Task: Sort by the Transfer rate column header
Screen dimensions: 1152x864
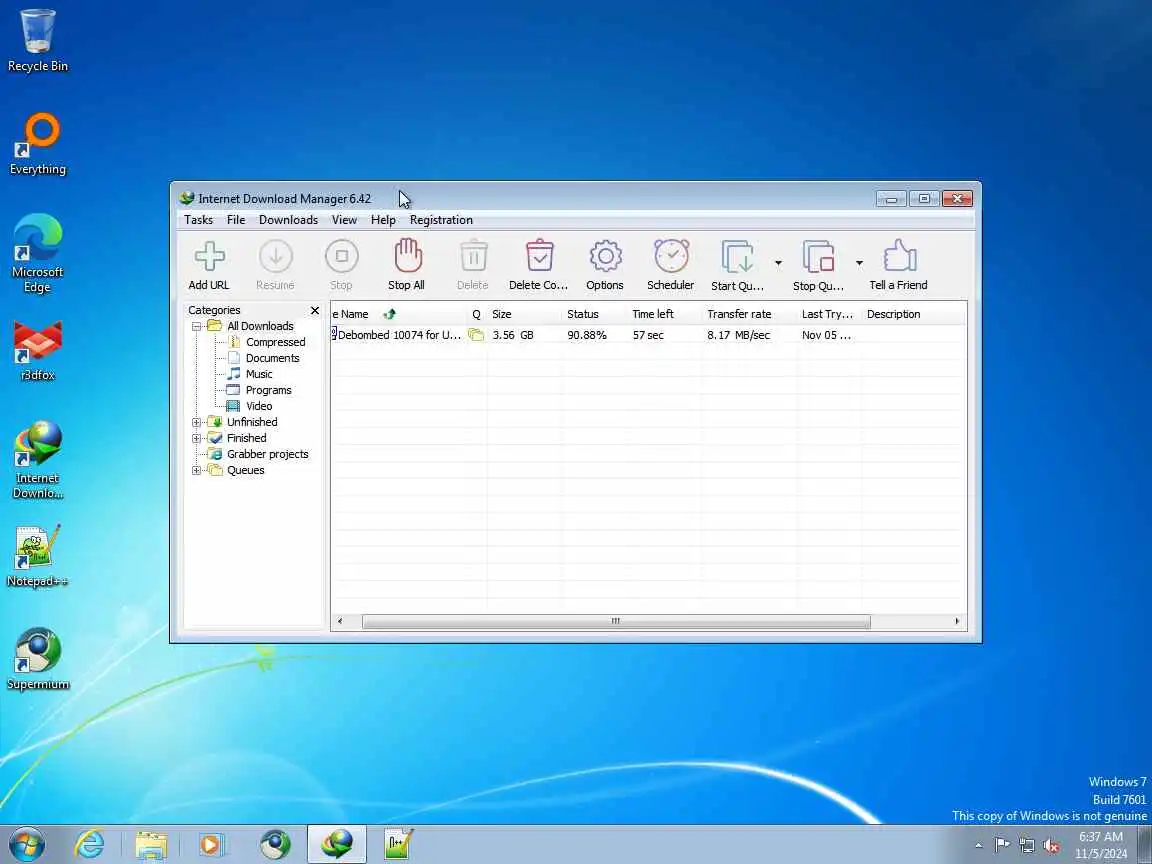Action: [749, 314]
